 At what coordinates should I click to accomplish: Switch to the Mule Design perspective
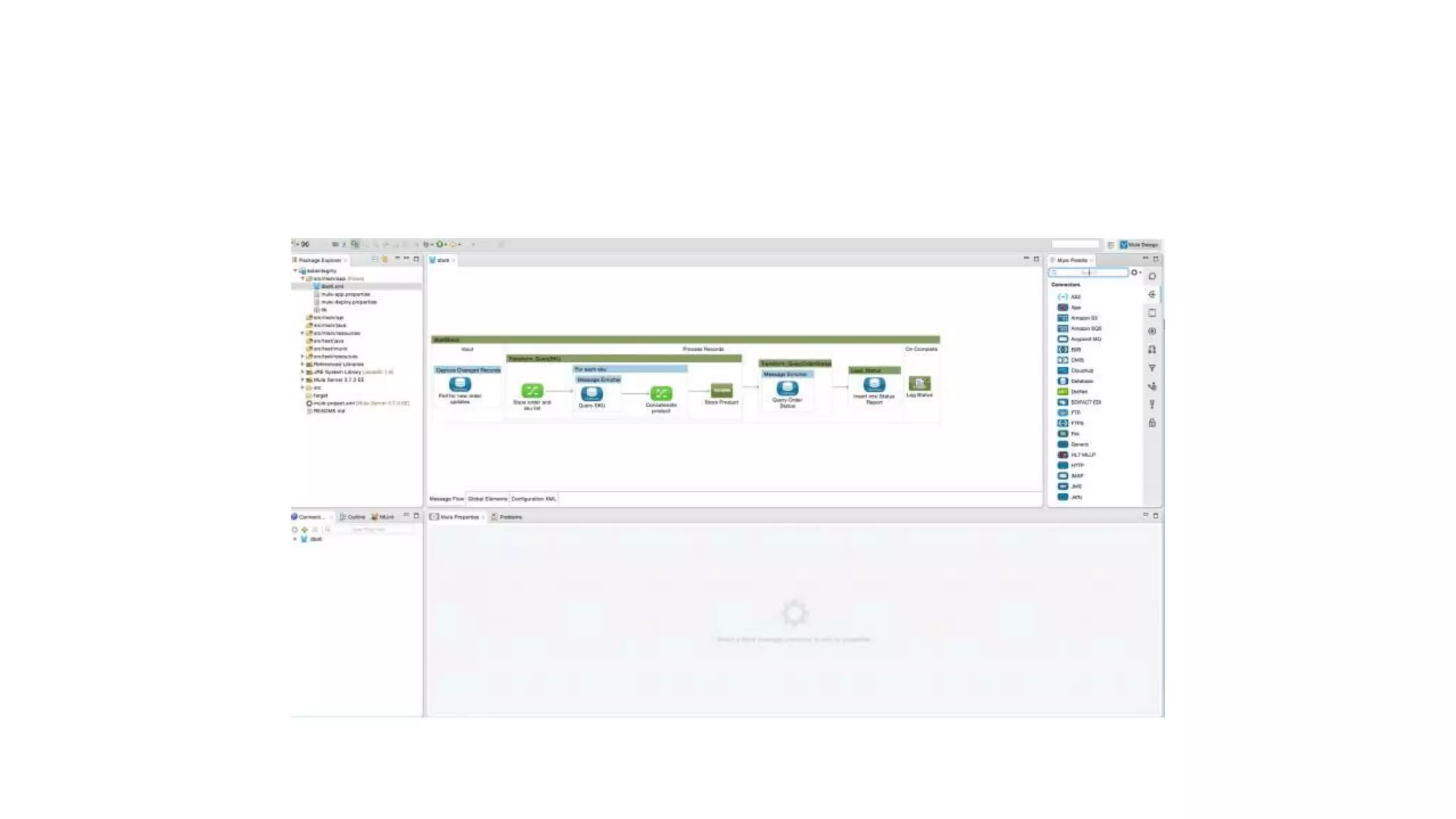pyautogui.click(x=1138, y=245)
